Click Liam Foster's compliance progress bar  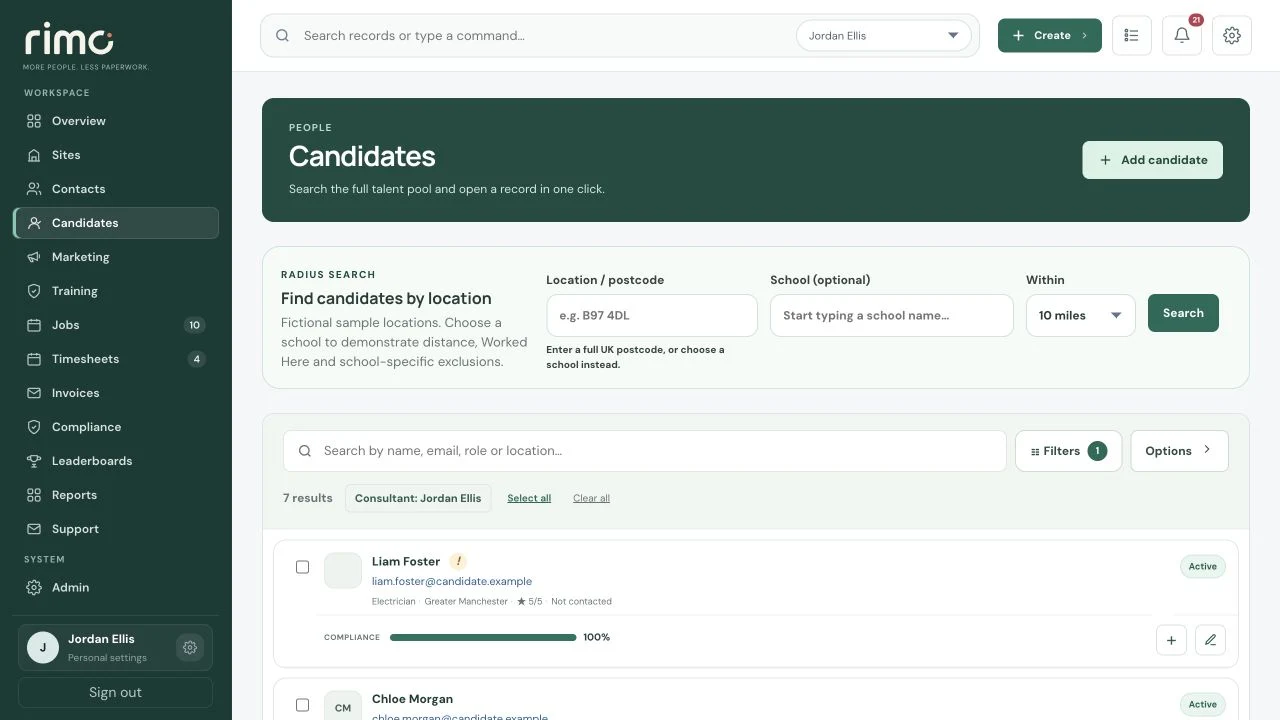tap(483, 637)
